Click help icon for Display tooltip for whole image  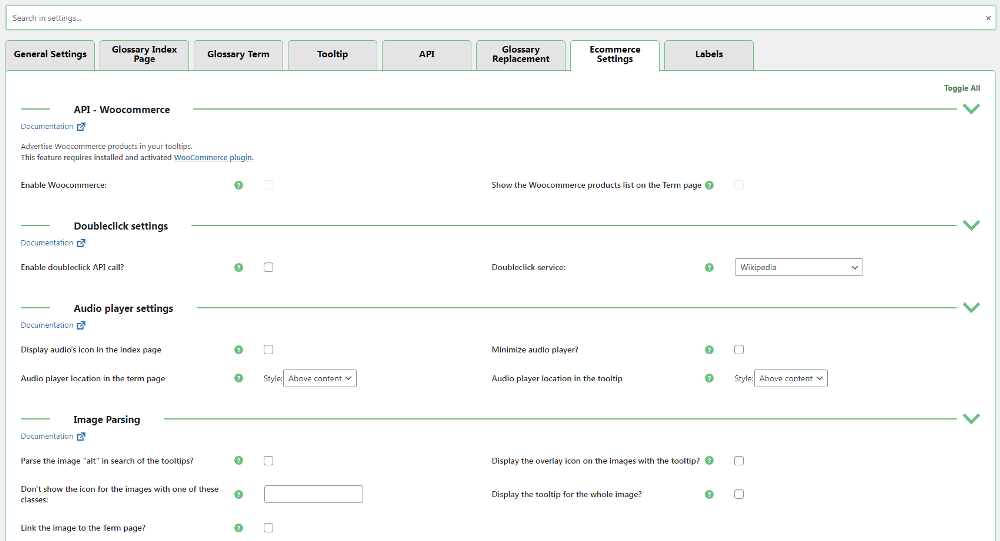pos(709,494)
